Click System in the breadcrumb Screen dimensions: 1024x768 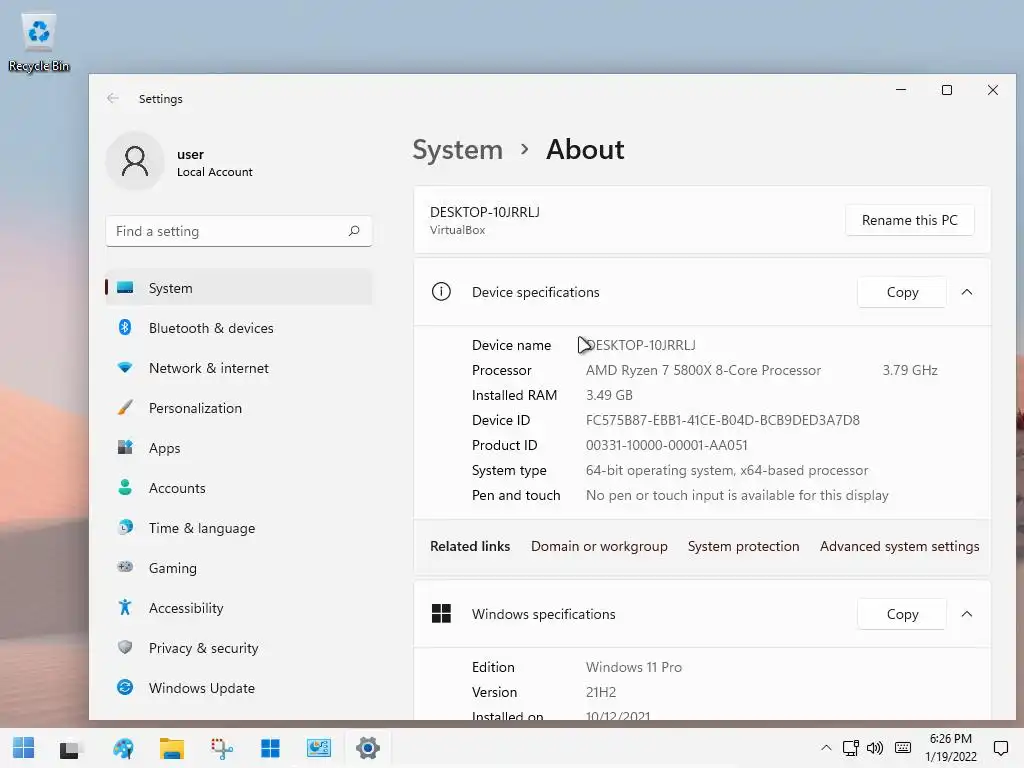pos(458,150)
